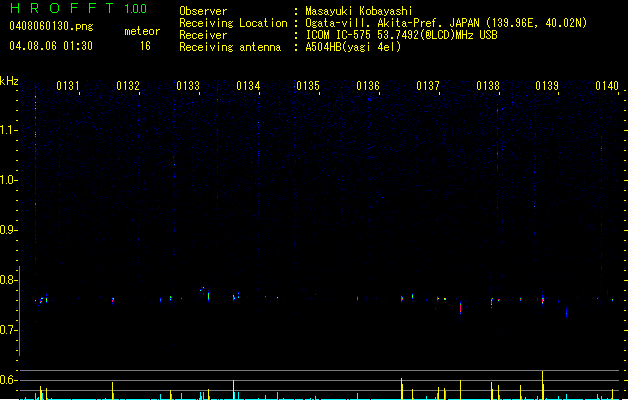Click the 0.8 kHz axis label
The image size is (629, 400).
tap(8, 280)
